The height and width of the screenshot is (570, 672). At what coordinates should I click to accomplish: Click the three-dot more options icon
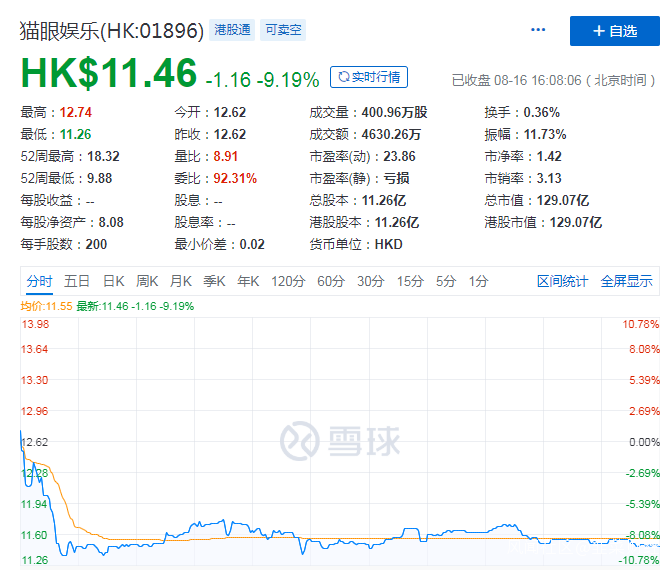point(538,30)
